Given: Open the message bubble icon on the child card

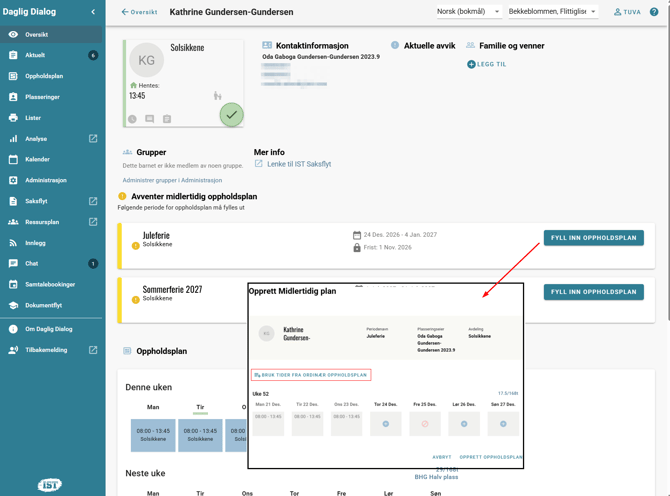Looking at the screenshot, I should pyautogui.click(x=150, y=119).
